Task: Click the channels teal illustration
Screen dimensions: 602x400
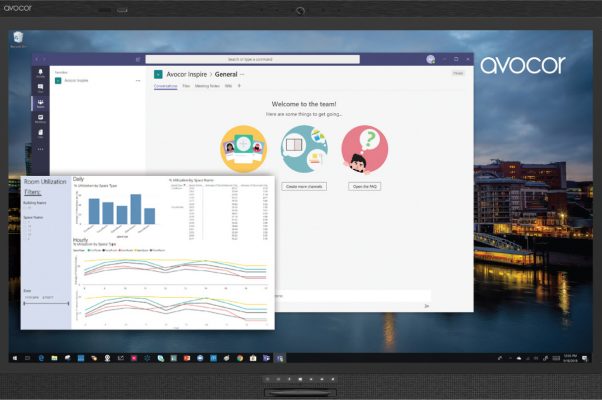Action: pyautogui.click(x=304, y=149)
